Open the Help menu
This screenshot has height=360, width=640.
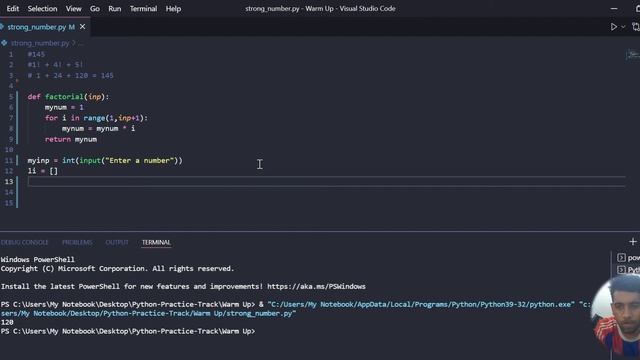(x=173, y=9)
